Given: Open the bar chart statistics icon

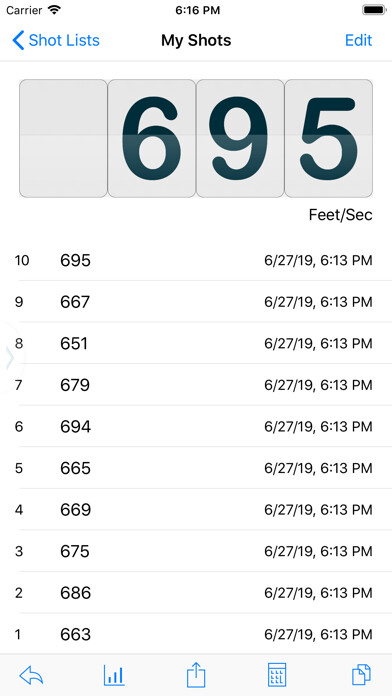Looking at the screenshot, I should pyautogui.click(x=114, y=675).
